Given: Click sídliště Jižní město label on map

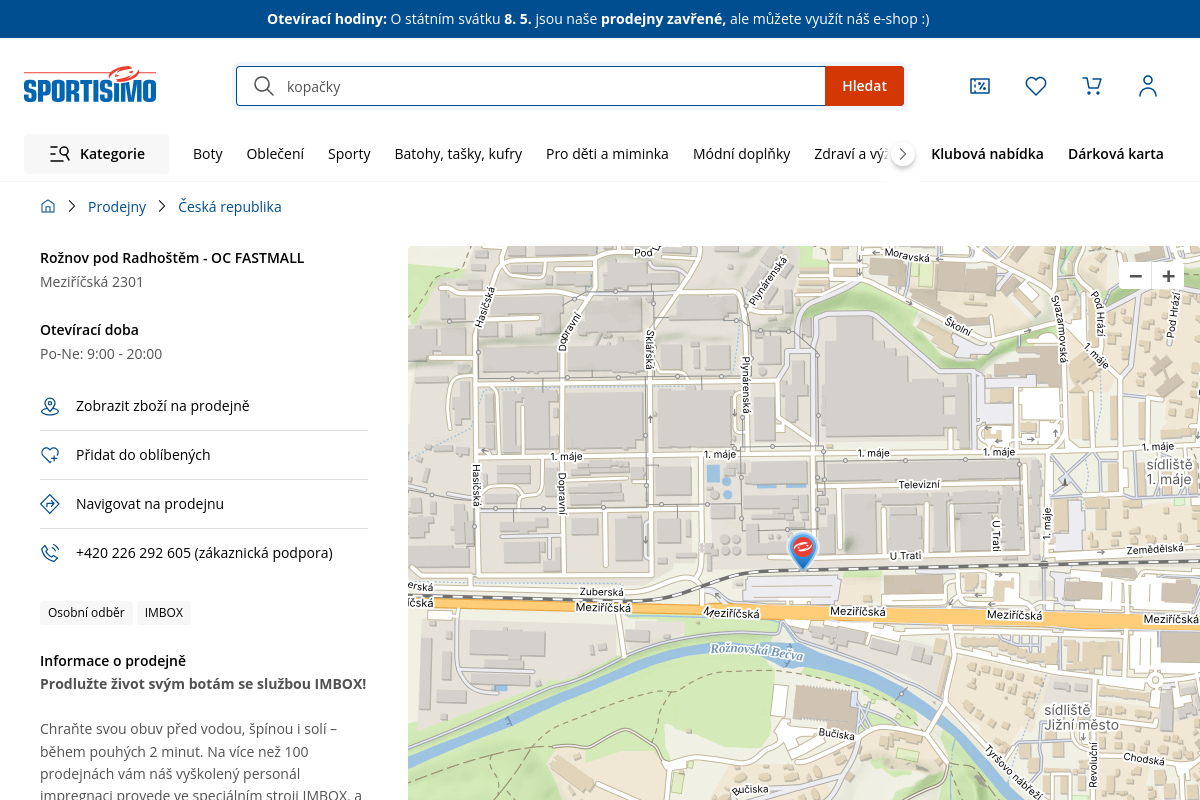Looking at the screenshot, I should (1081, 717).
